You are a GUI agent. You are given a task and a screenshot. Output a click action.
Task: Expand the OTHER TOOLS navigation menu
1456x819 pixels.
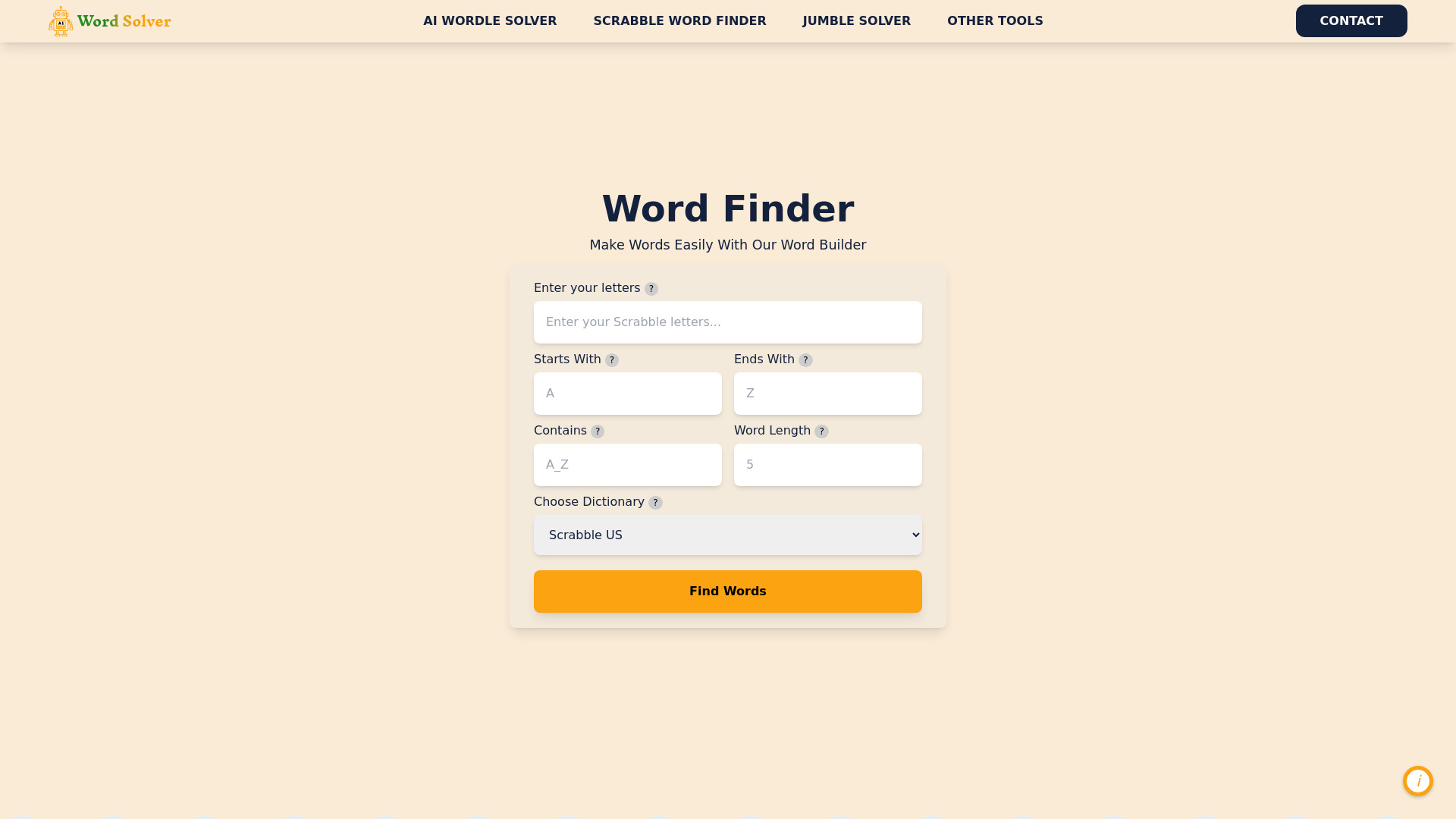(995, 21)
